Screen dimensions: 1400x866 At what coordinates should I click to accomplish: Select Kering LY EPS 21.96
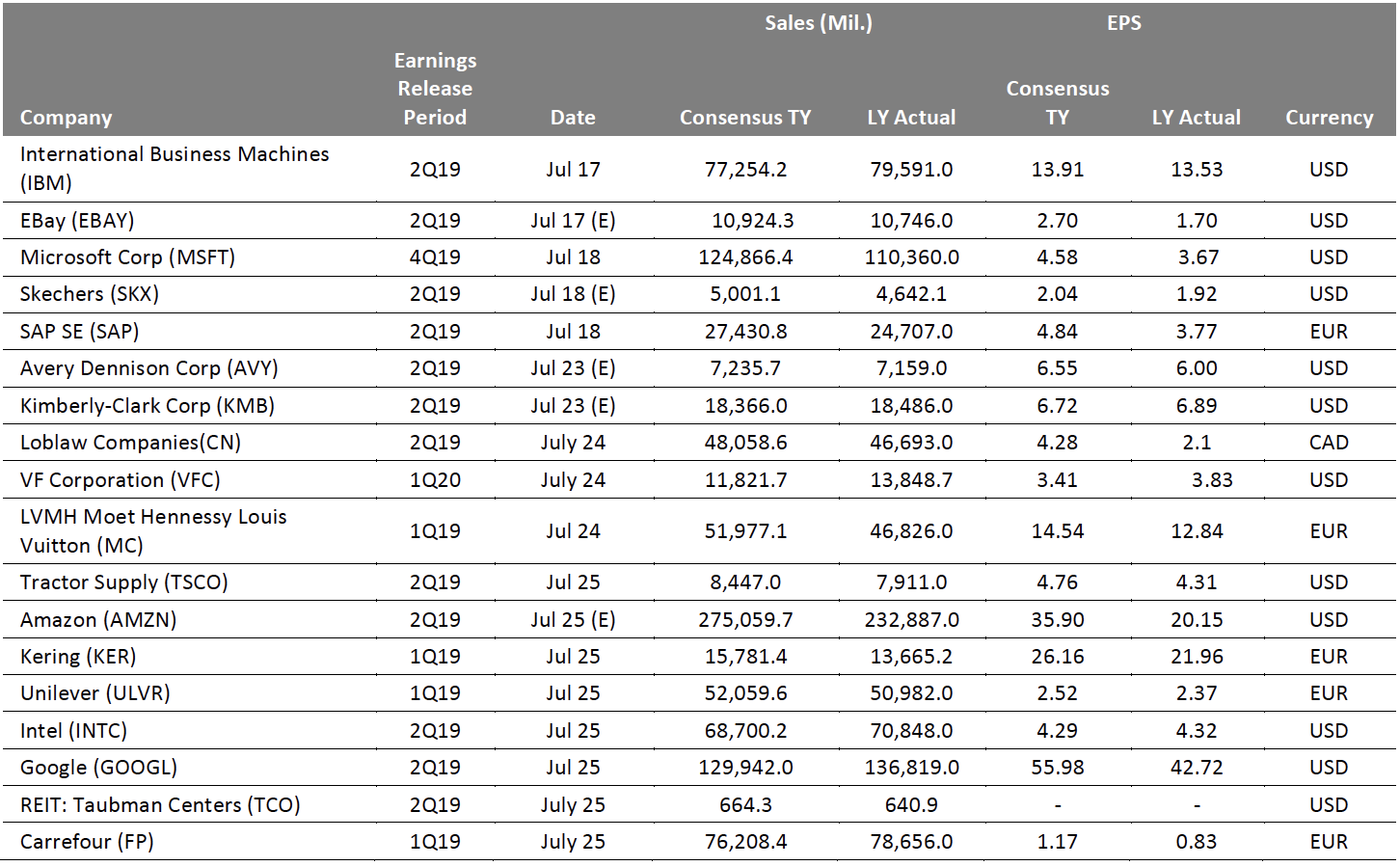click(1197, 657)
